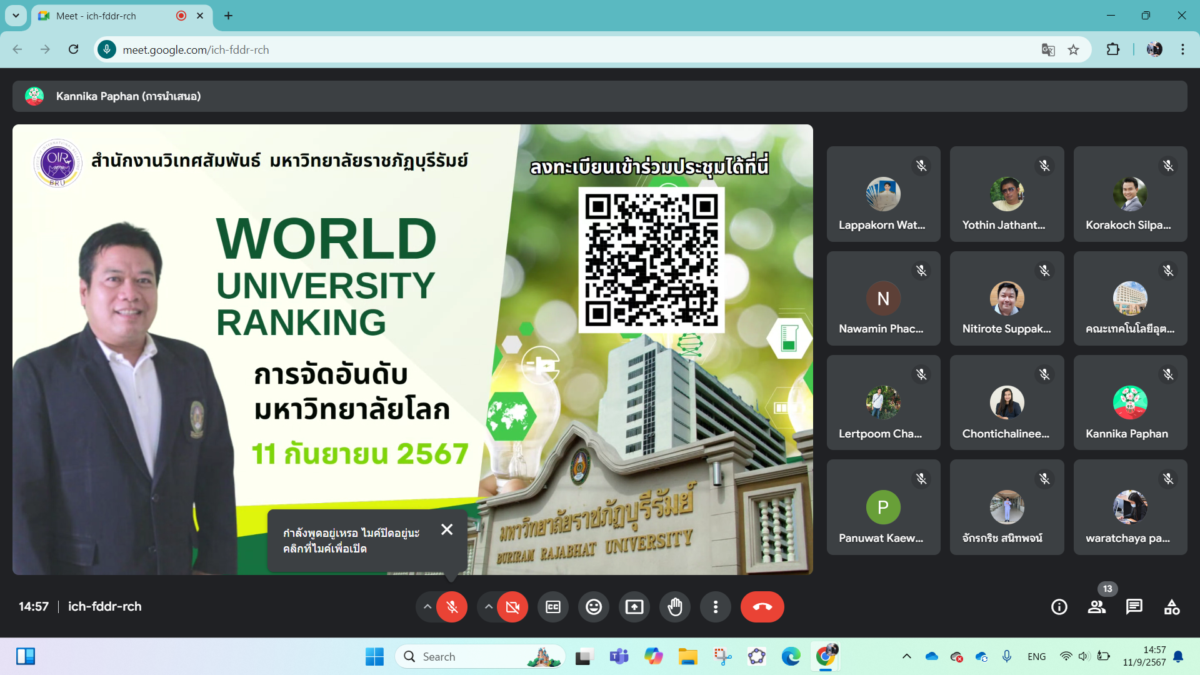This screenshot has width=1200, height=675.
Task: Click the taskbar Search box
Action: point(480,656)
